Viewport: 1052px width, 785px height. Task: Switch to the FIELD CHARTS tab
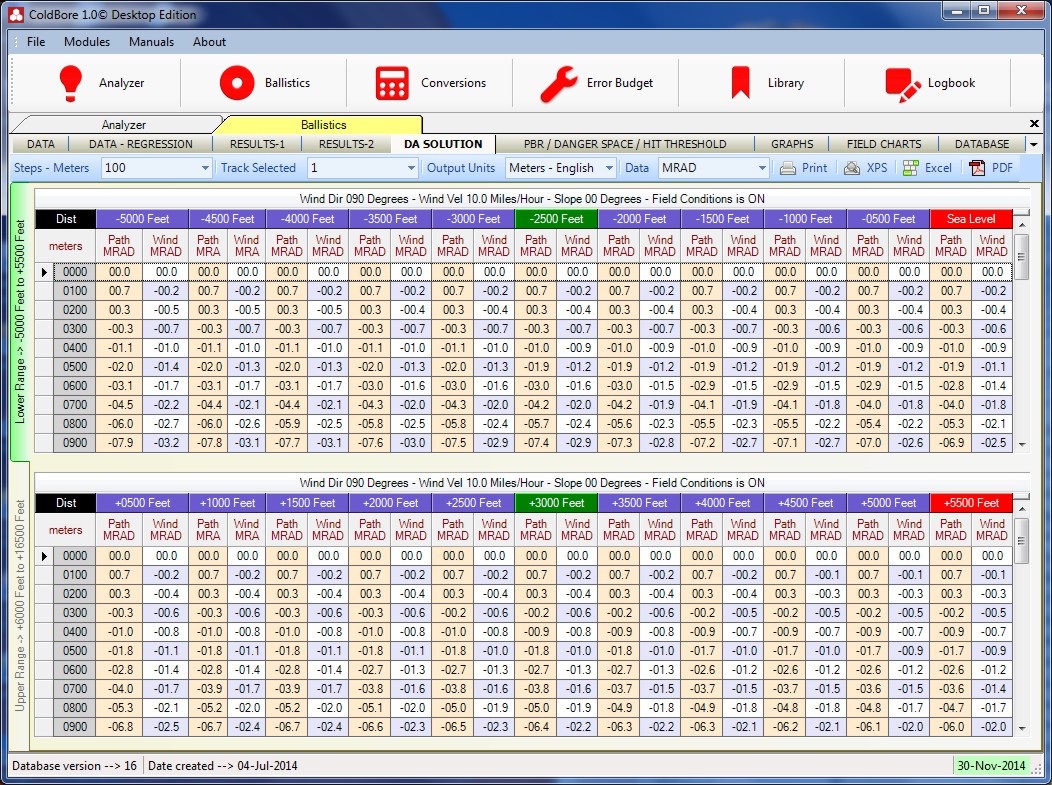(x=884, y=144)
